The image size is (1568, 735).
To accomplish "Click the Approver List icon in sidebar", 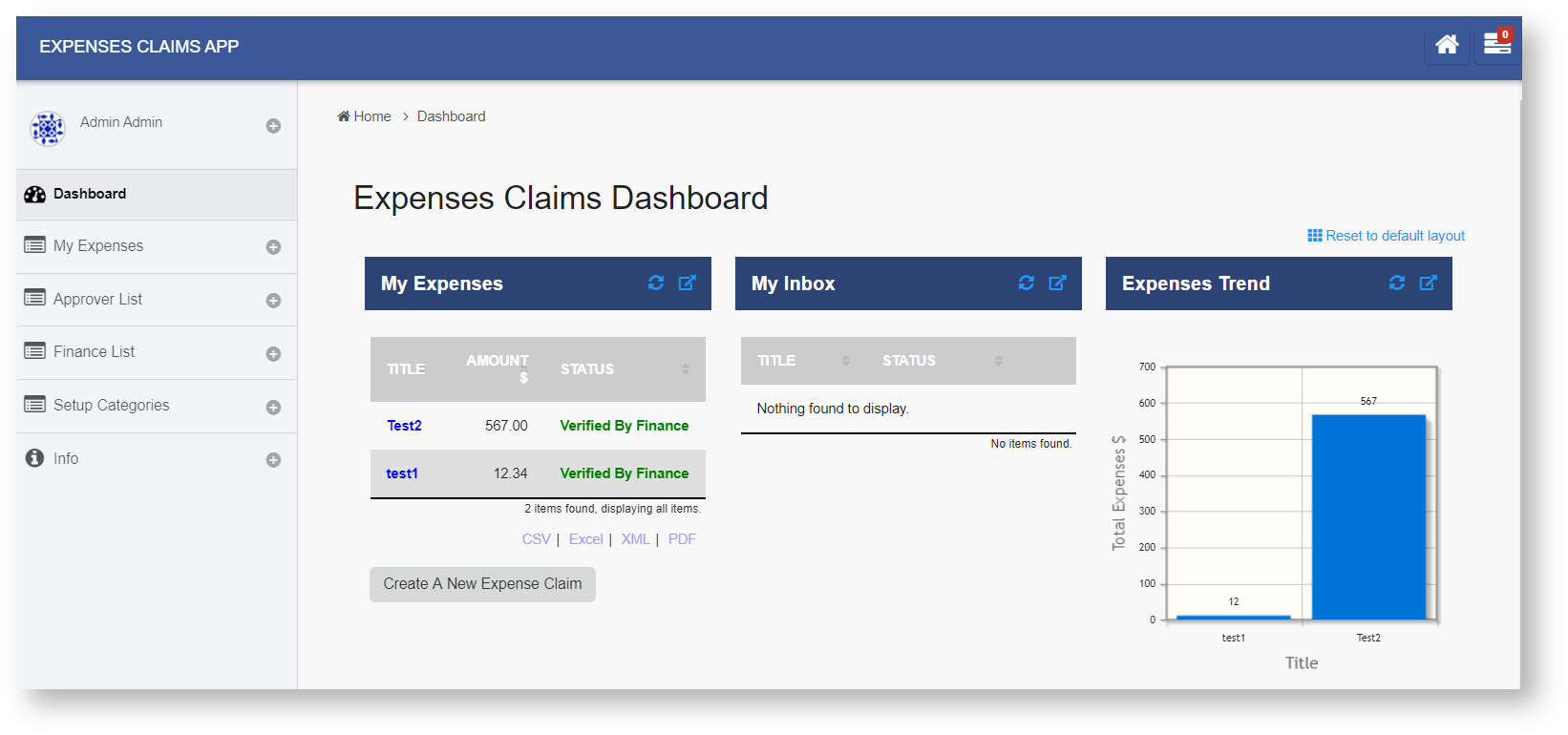I will 35,298.
